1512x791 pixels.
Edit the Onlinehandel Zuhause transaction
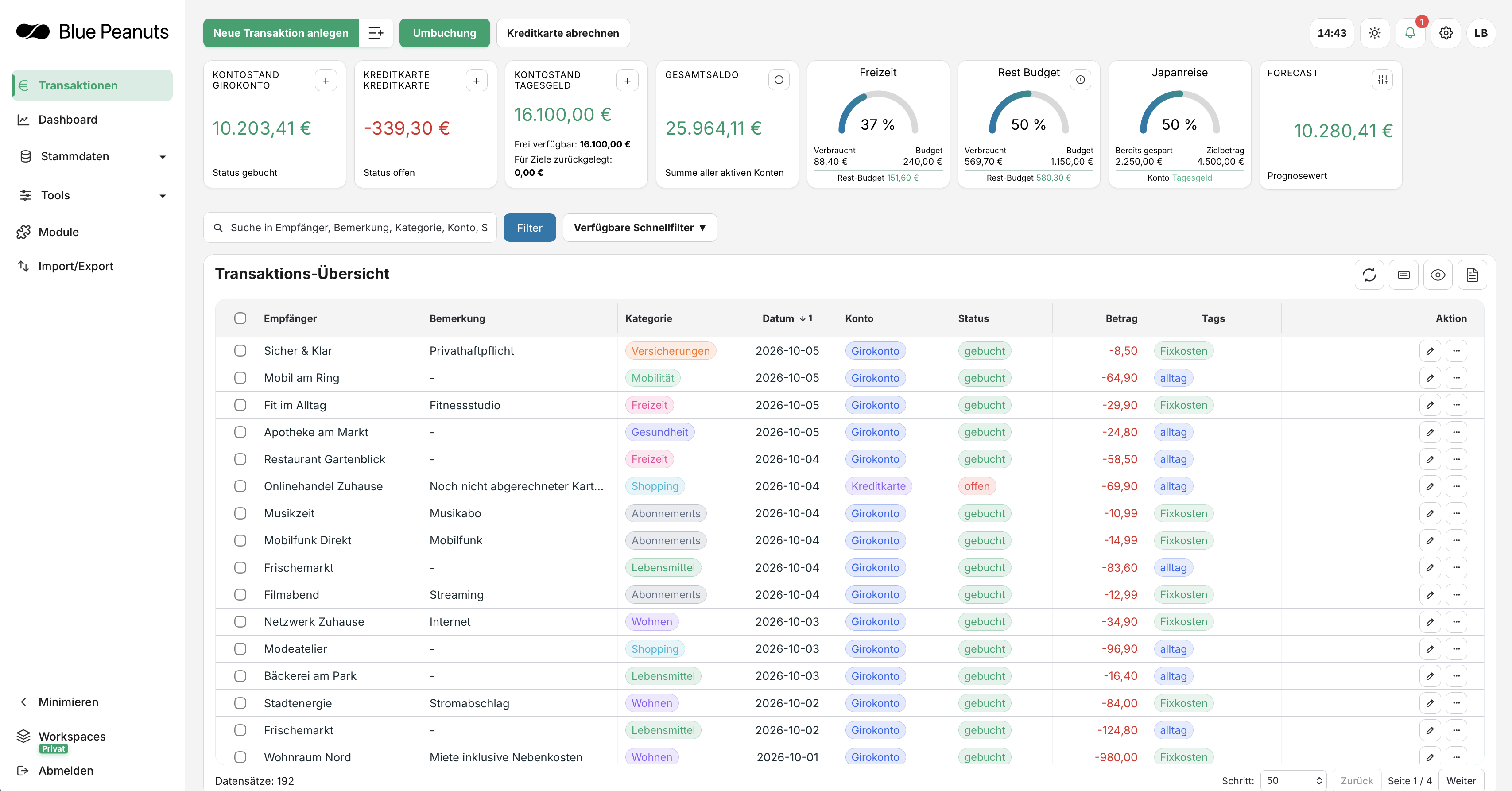[x=1430, y=486]
